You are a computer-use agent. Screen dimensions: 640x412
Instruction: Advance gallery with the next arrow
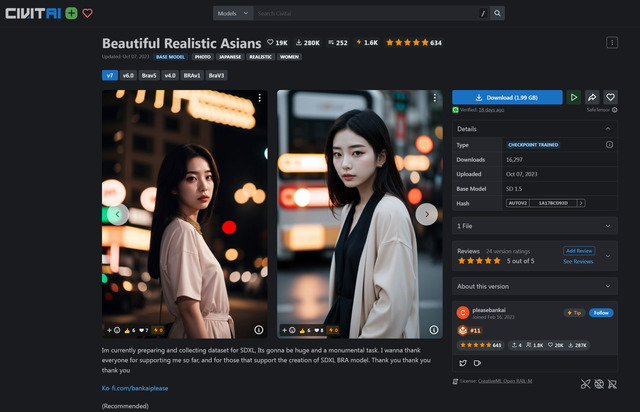click(427, 214)
